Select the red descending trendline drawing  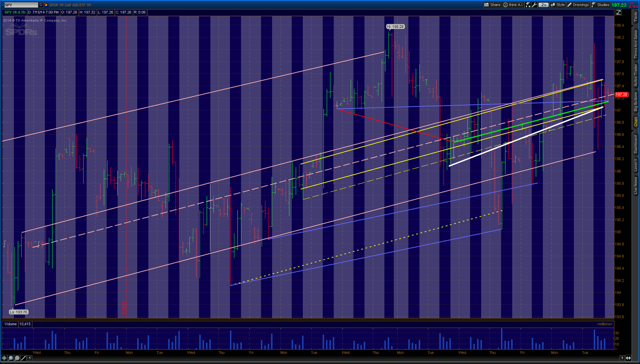point(395,125)
